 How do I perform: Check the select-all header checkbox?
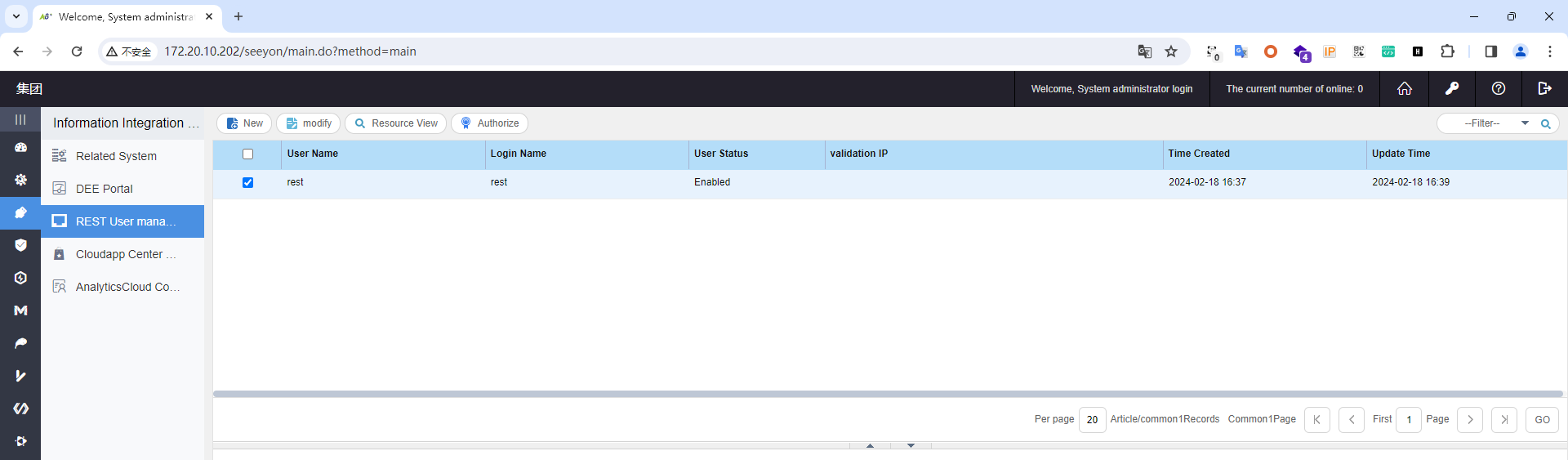[x=248, y=154]
